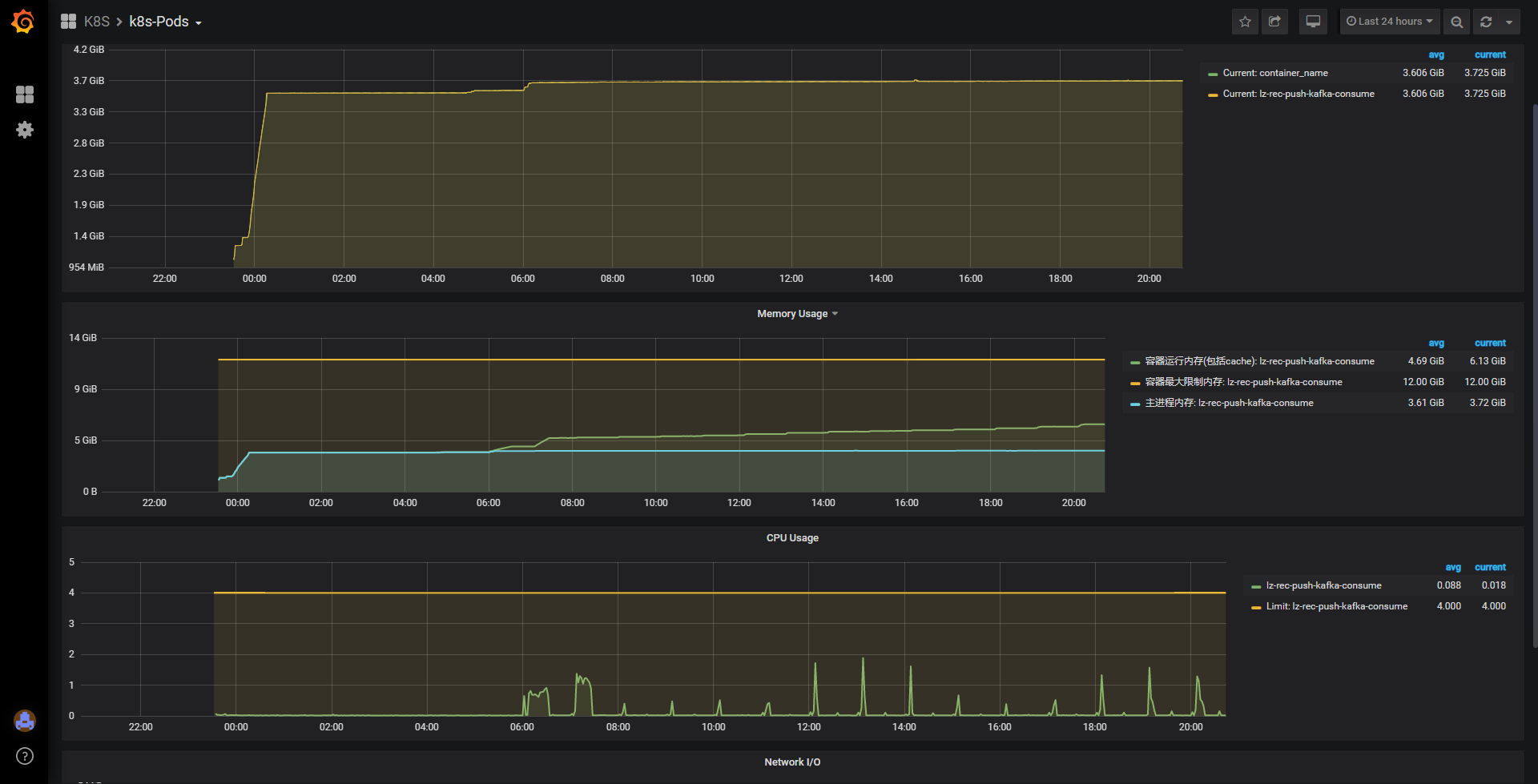Toggle series Current: lz-rec-push-kafka-consume in legend
Viewport: 1538px width, 784px height.
click(1298, 94)
